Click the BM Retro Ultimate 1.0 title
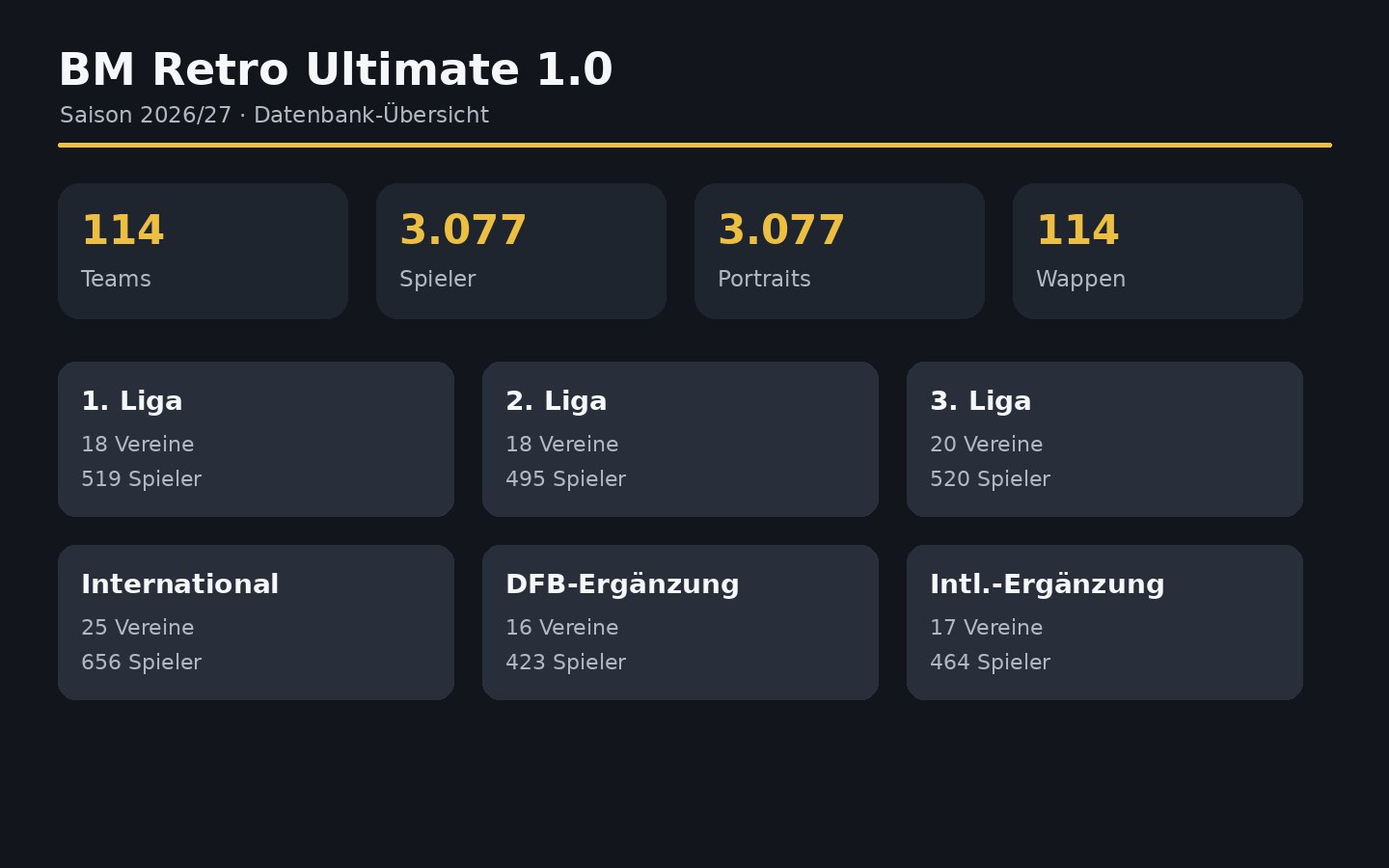 coord(336,69)
